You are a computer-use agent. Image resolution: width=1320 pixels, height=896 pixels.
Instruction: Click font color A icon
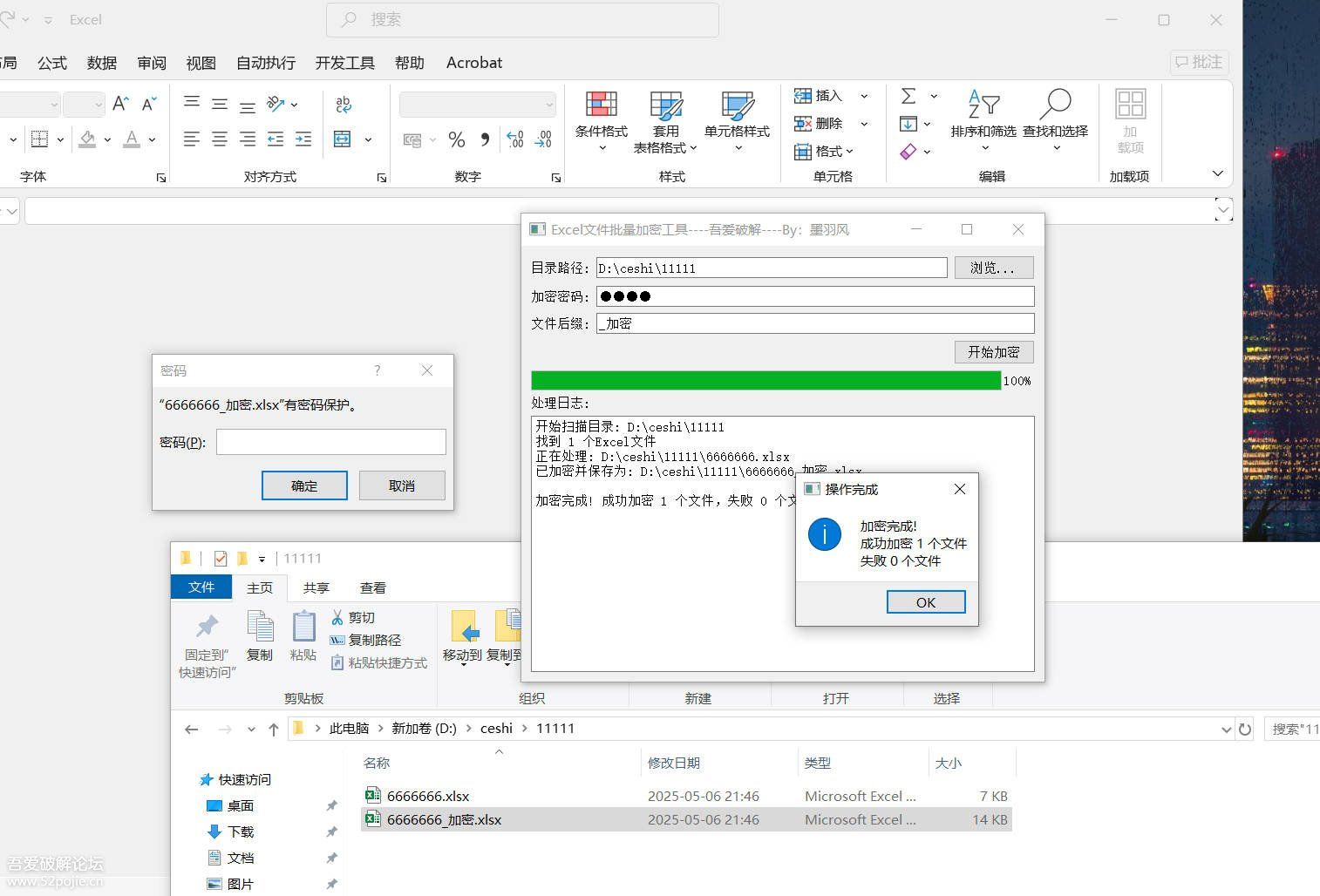tap(132, 139)
